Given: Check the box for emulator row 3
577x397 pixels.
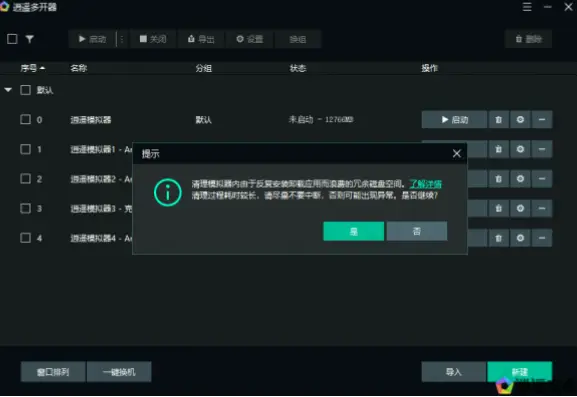Looking at the screenshot, I should 25,208.
